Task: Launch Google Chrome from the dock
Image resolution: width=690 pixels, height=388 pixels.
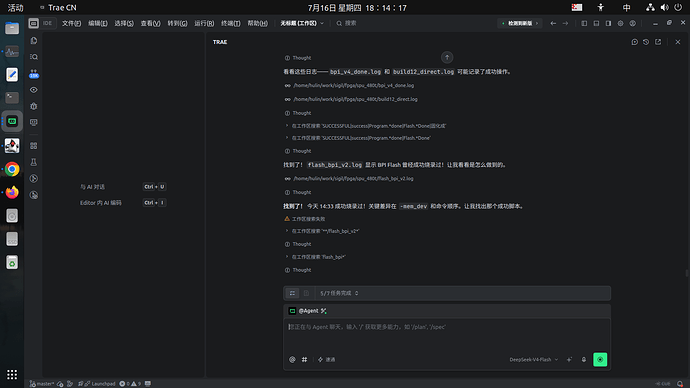Action: pos(12,169)
